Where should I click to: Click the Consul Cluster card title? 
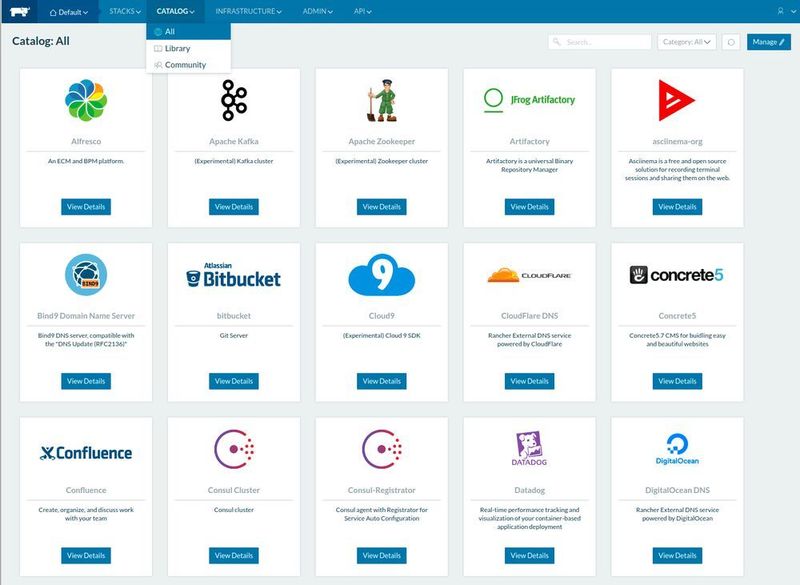pyautogui.click(x=234, y=490)
